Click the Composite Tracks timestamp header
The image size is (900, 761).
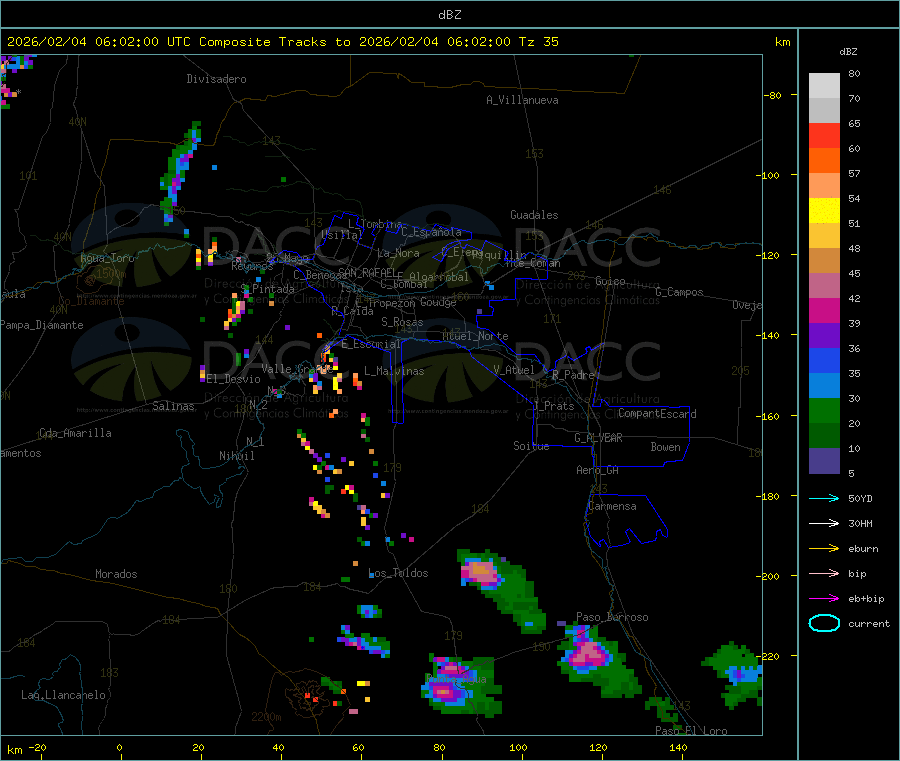[x=282, y=42]
